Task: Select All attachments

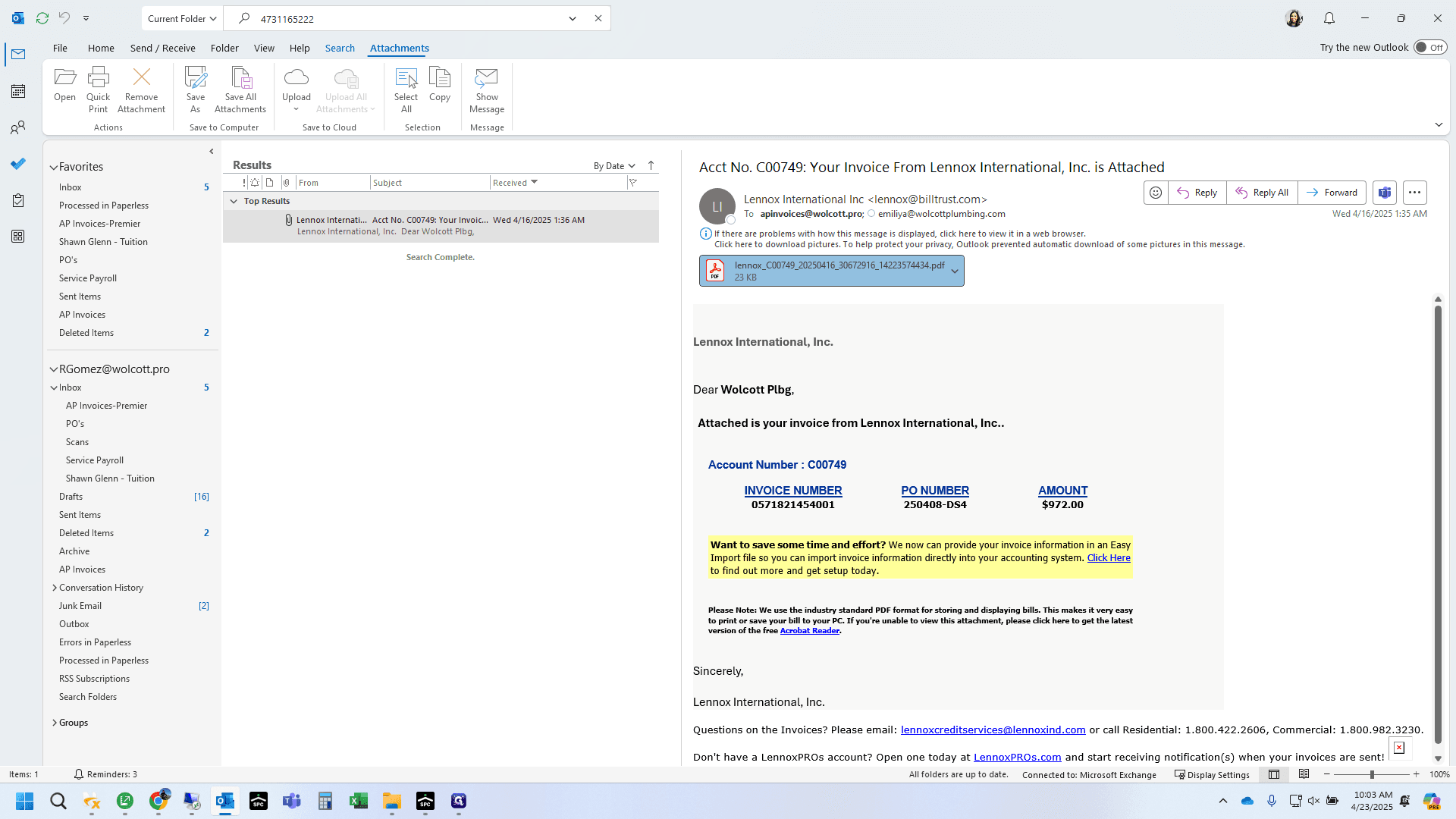Action: 406,89
